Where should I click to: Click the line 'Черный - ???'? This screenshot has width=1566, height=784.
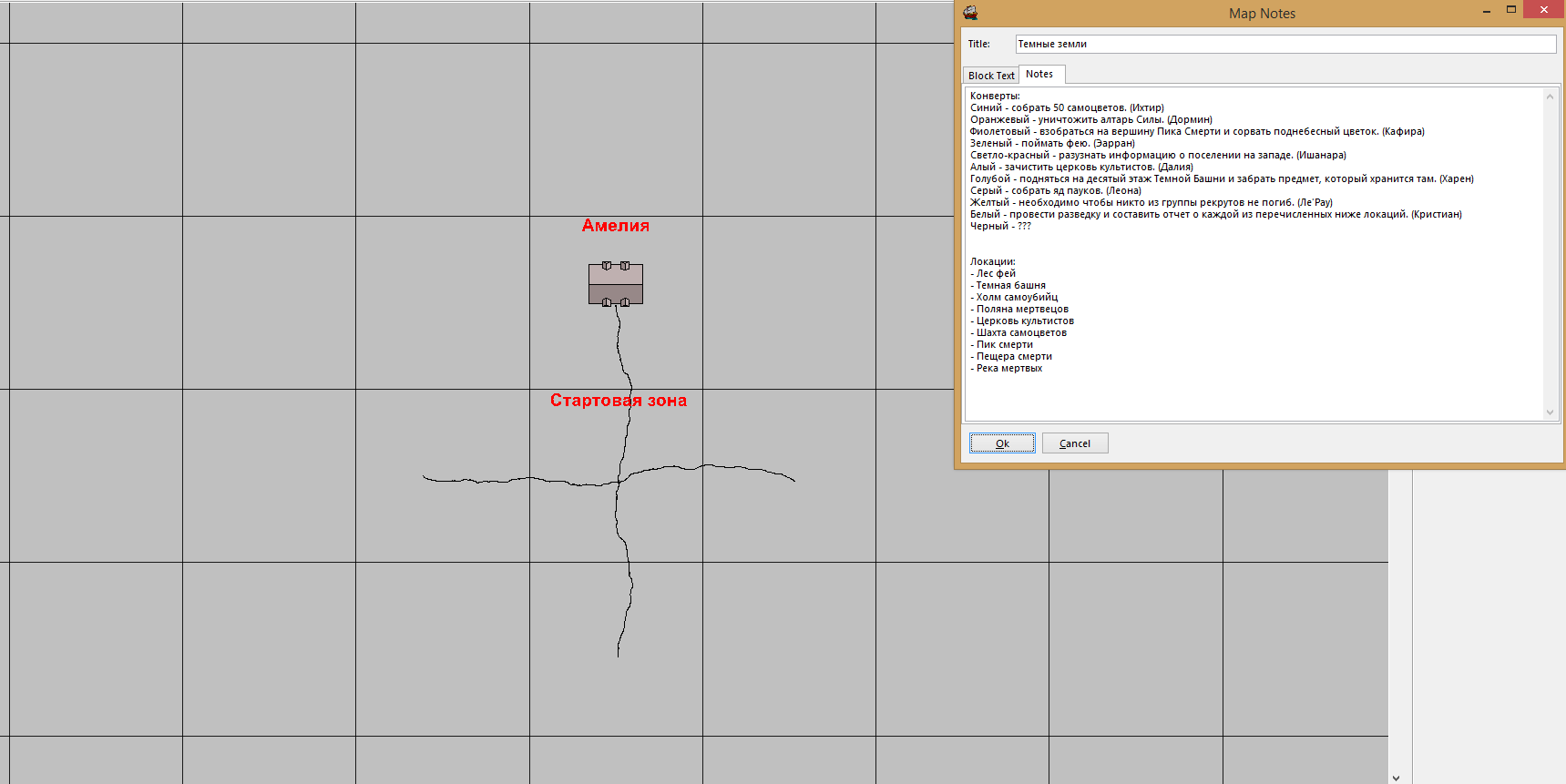coord(1000,226)
